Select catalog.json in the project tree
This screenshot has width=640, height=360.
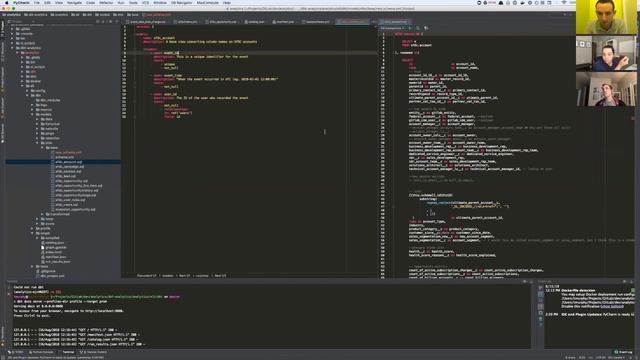[54, 243]
